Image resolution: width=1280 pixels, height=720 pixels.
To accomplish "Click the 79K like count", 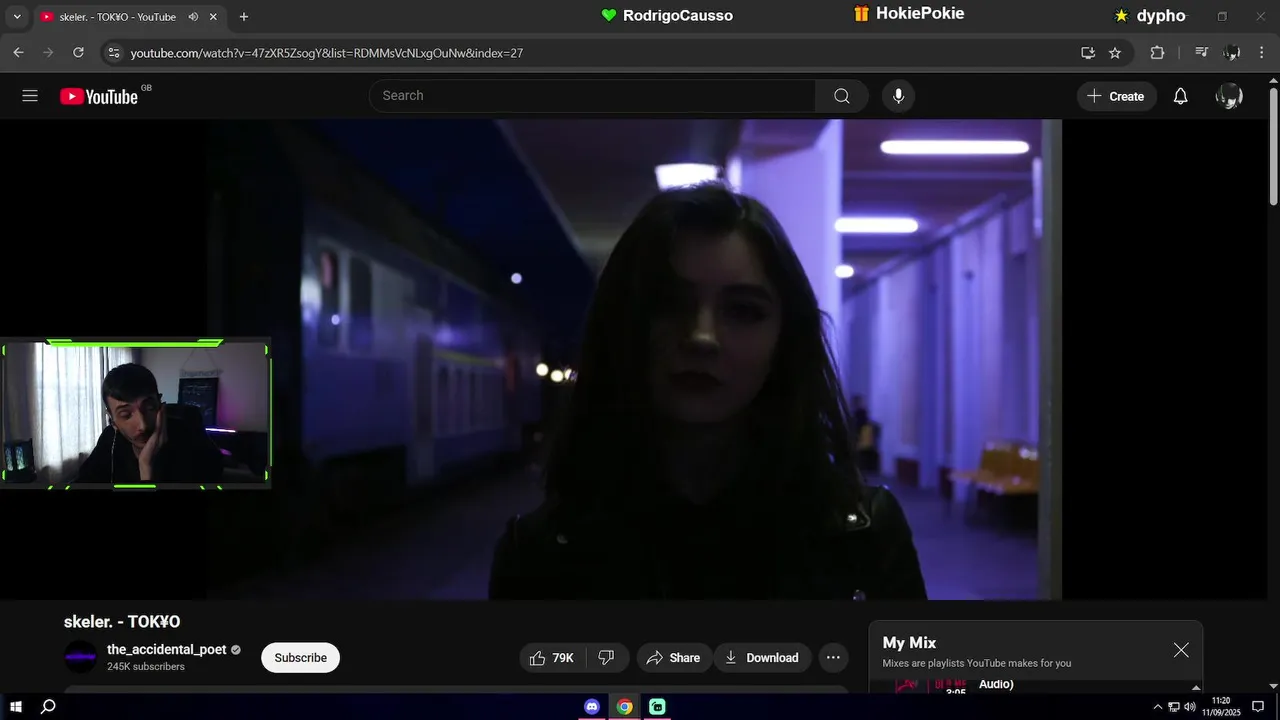I will (563, 658).
